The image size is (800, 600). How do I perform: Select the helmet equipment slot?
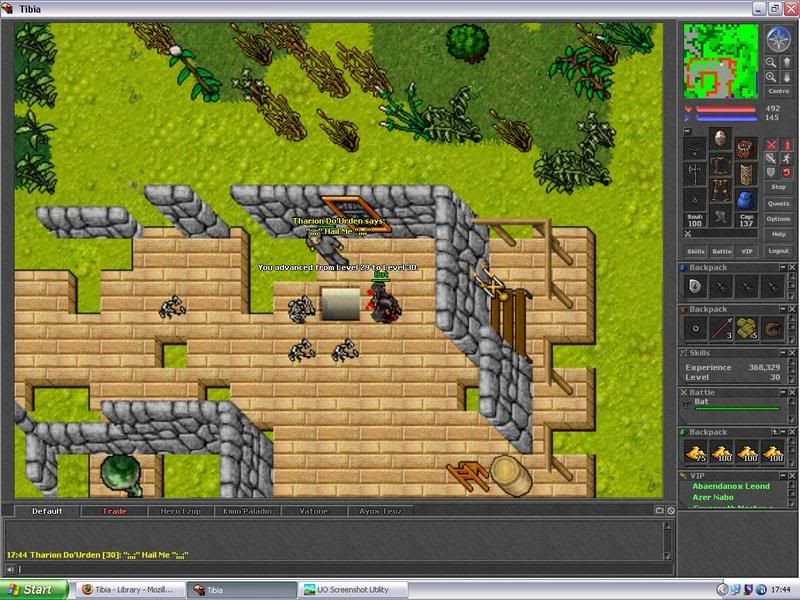click(x=720, y=139)
